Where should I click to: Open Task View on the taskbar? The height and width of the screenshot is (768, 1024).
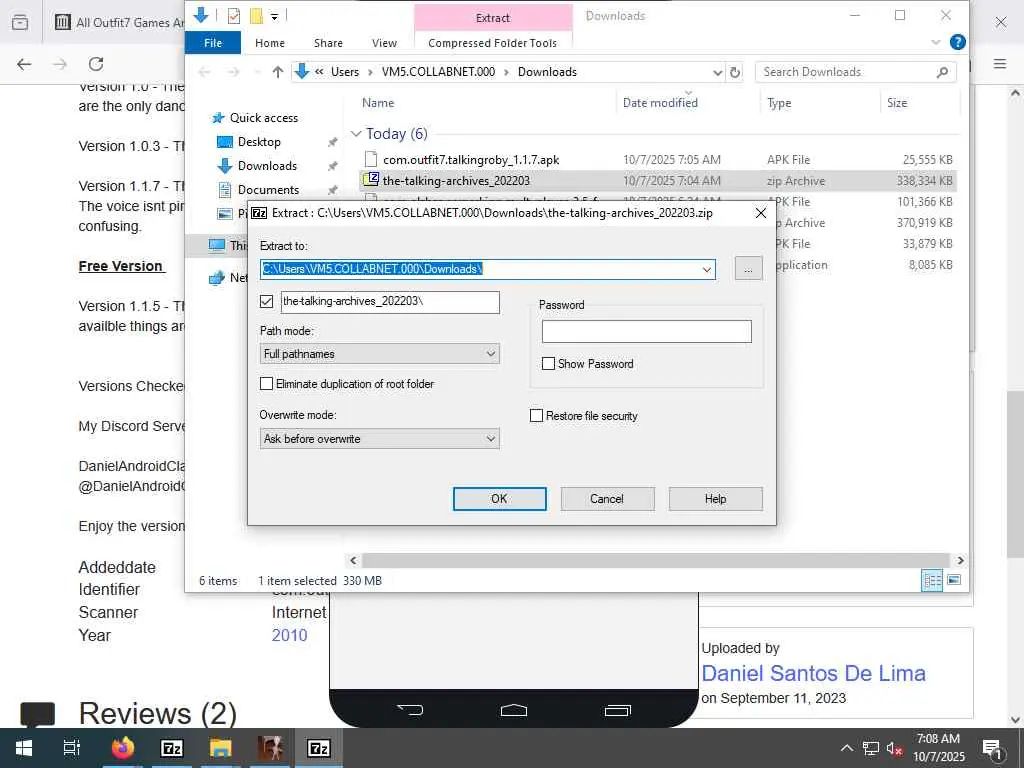coord(72,748)
